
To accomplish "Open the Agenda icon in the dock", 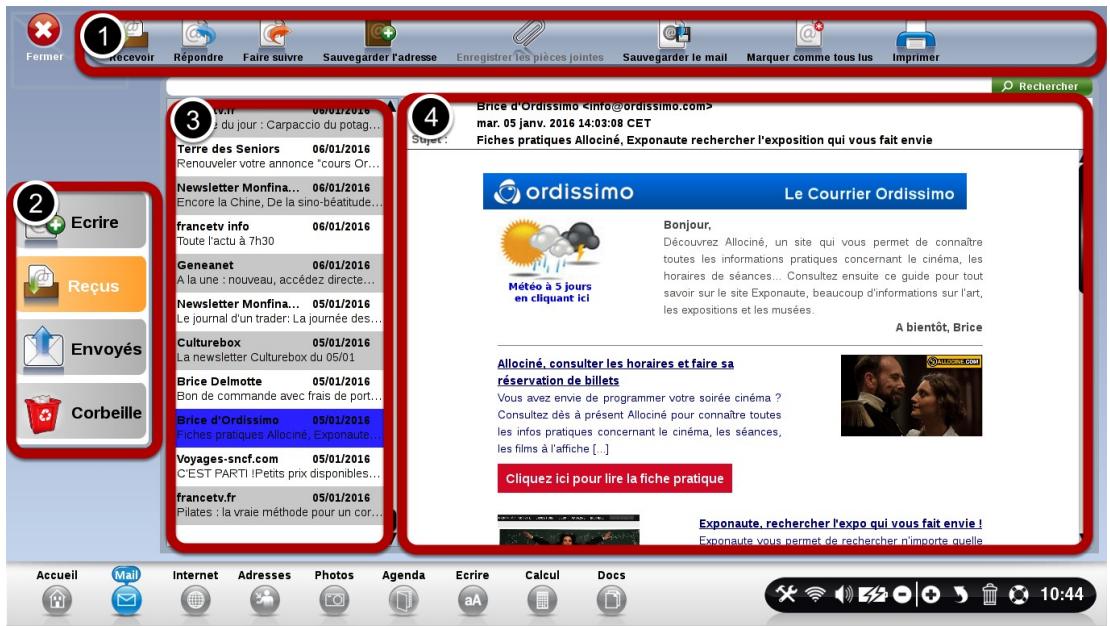I will pos(404,600).
